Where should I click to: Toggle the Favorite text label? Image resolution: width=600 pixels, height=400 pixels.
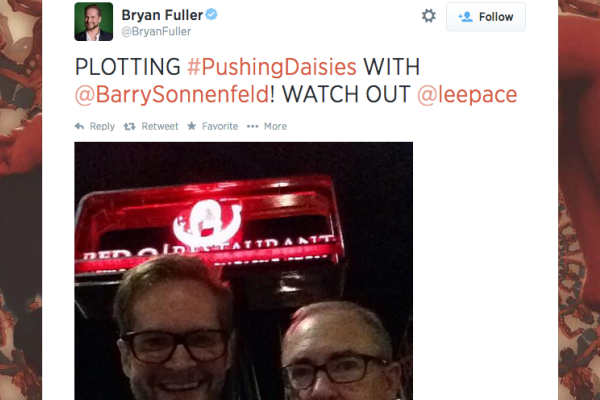click(x=220, y=126)
